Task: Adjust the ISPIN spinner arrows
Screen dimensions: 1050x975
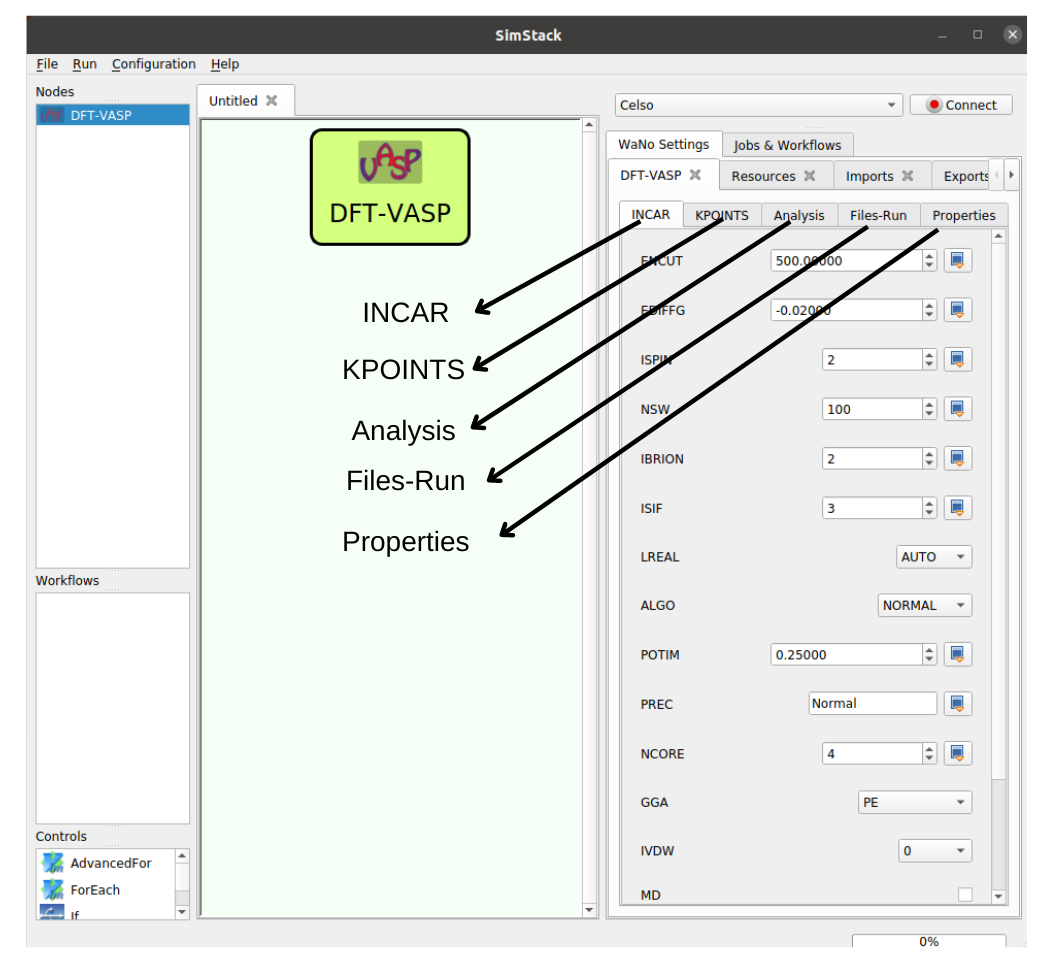Action: 929,360
